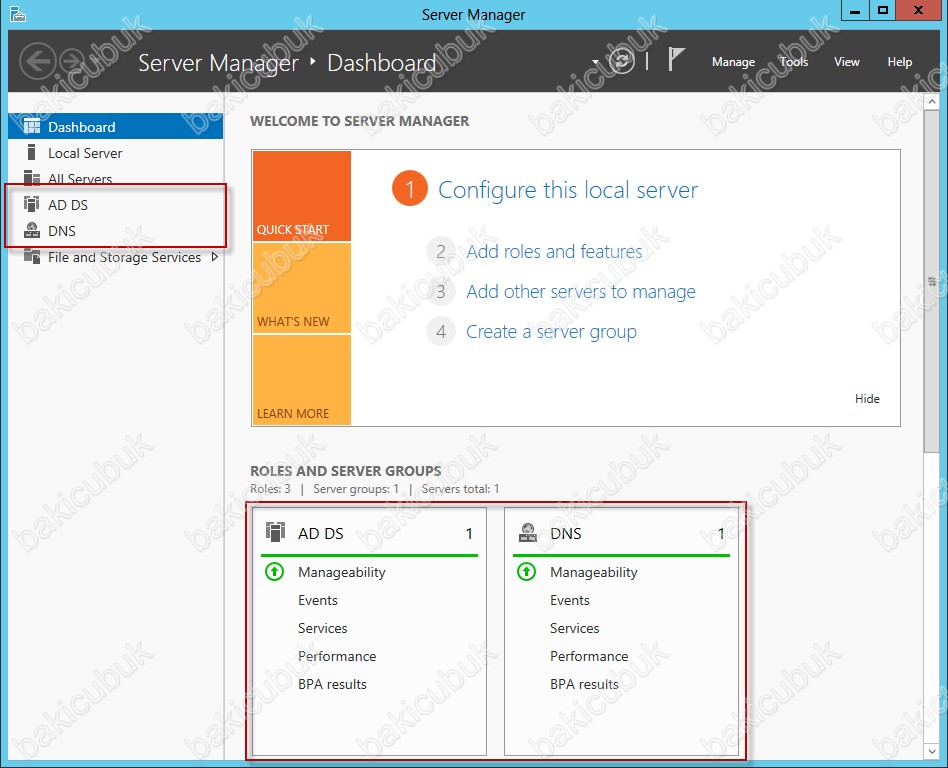Click the Local Server icon in sidebar
Viewport: 948px width, 768px height.
click(x=31, y=152)
